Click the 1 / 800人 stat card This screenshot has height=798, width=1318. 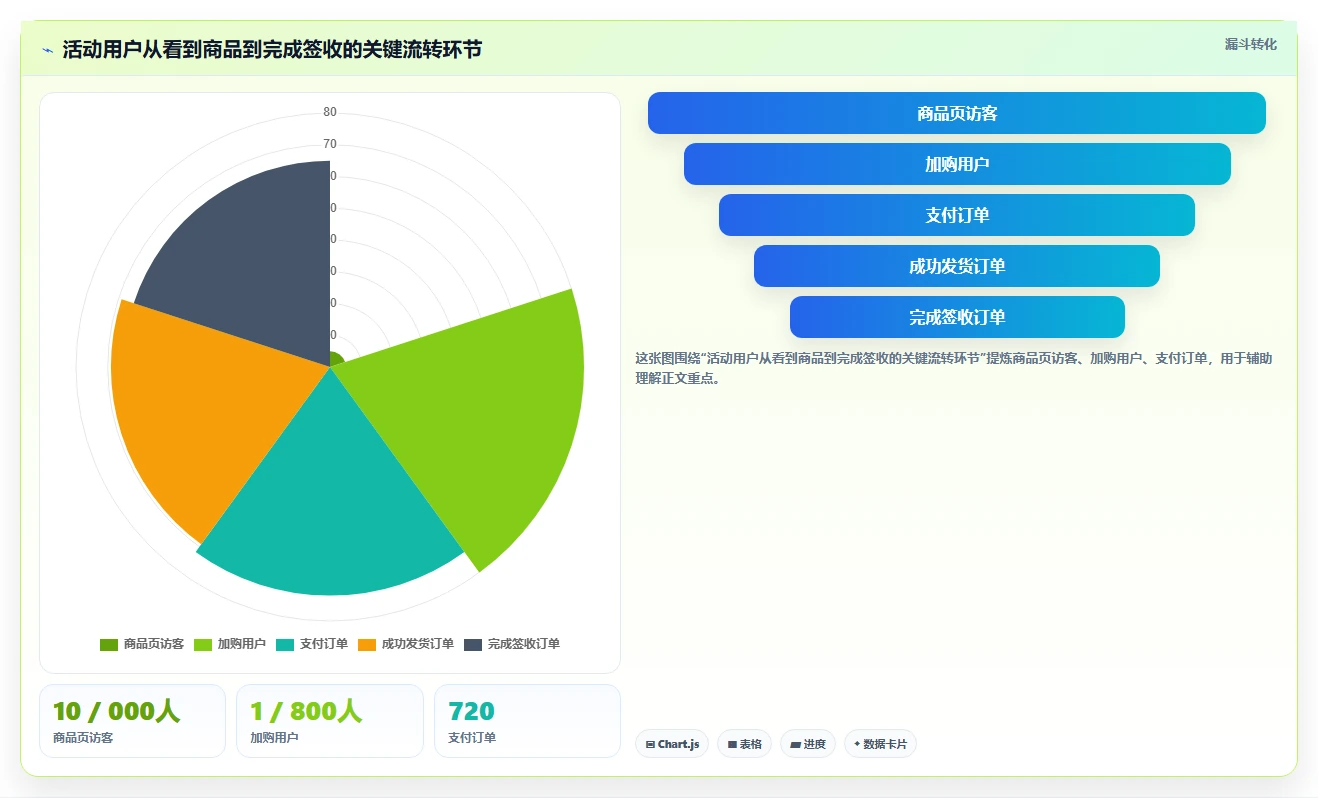tap(330, 721)
